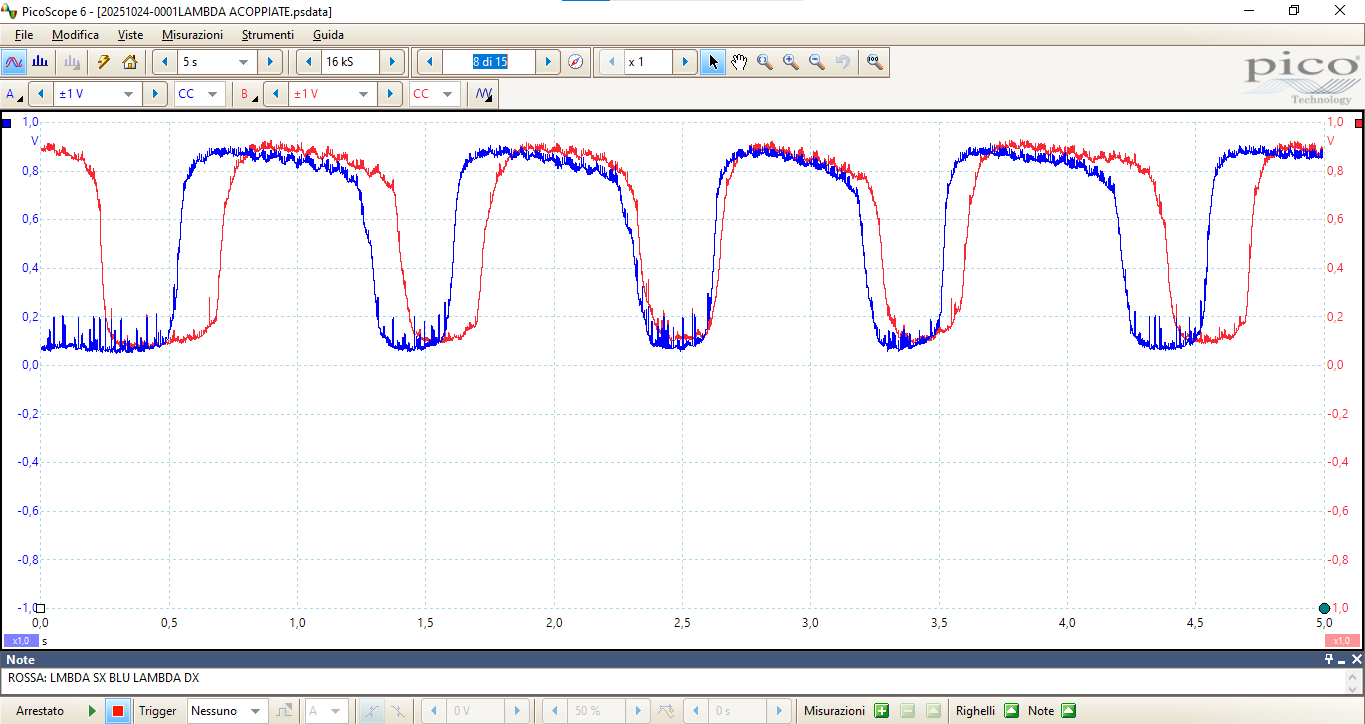Click the automatic setup lightning icon
The width and height of the screenshot is (1365, 724).
click(103, 62)
